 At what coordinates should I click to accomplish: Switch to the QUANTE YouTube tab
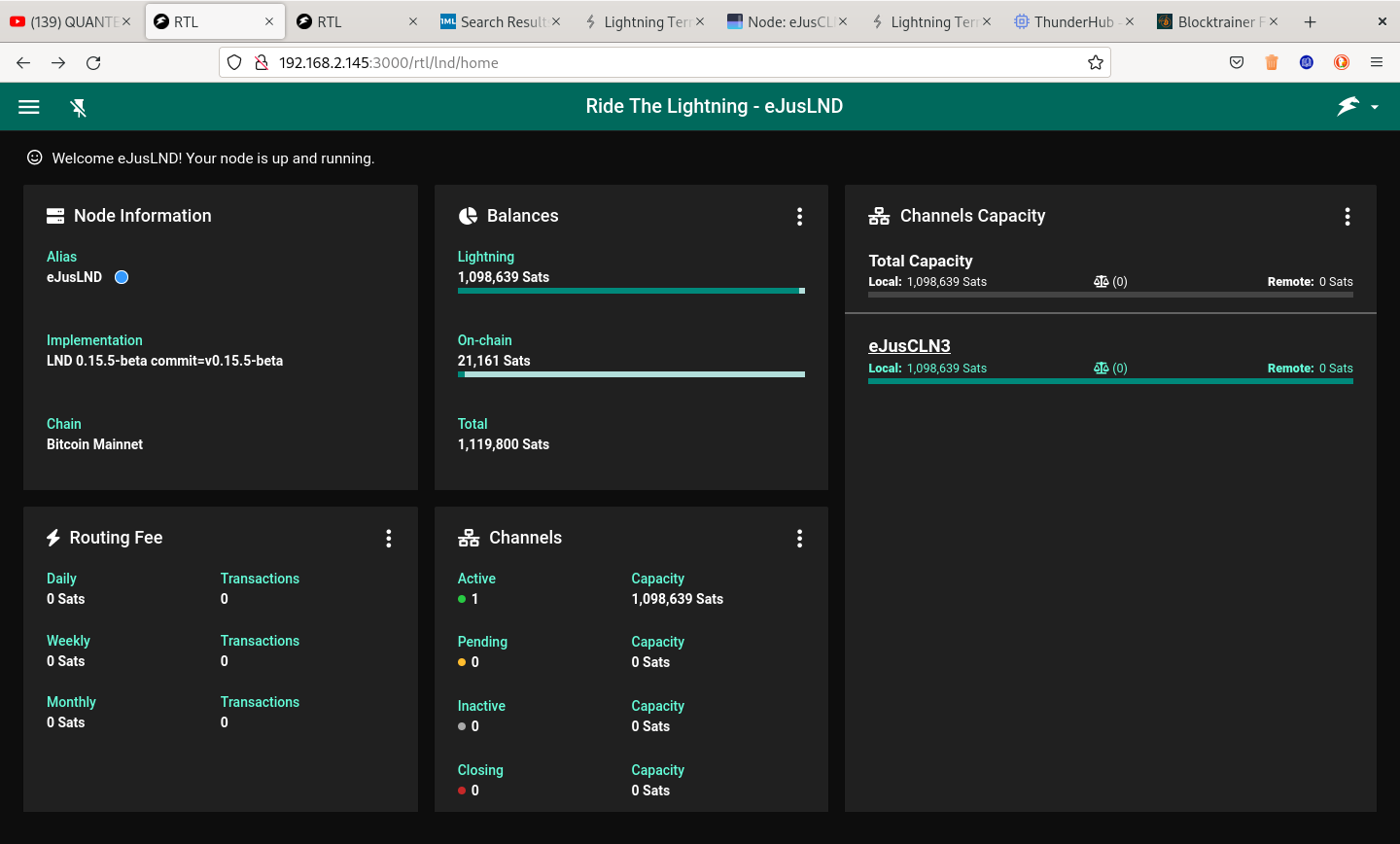coord(70,21)
